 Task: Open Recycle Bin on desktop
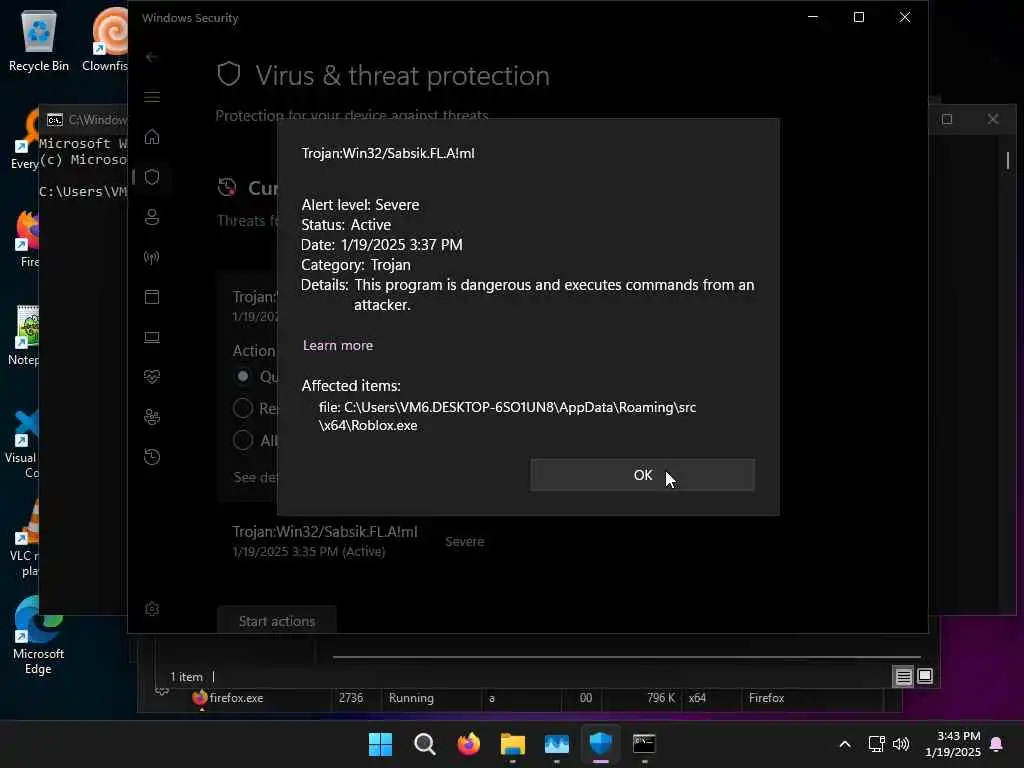click(x=39, y=40)
